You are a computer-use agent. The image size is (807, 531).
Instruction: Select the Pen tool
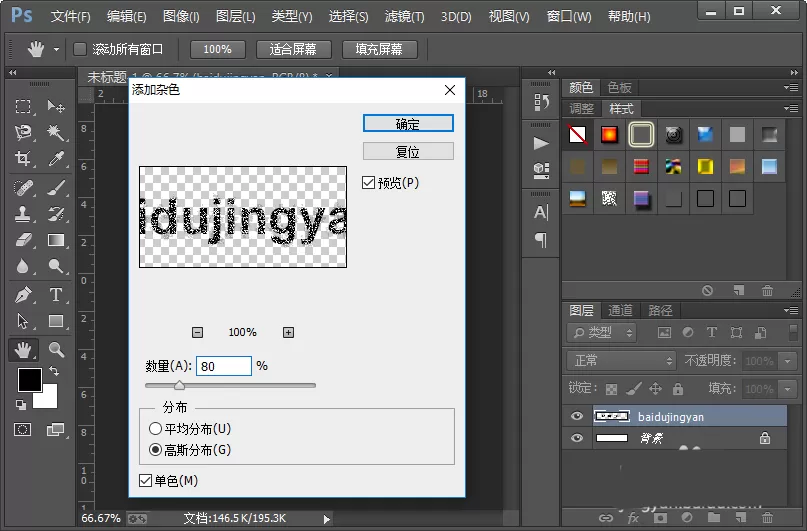[23, 295]
